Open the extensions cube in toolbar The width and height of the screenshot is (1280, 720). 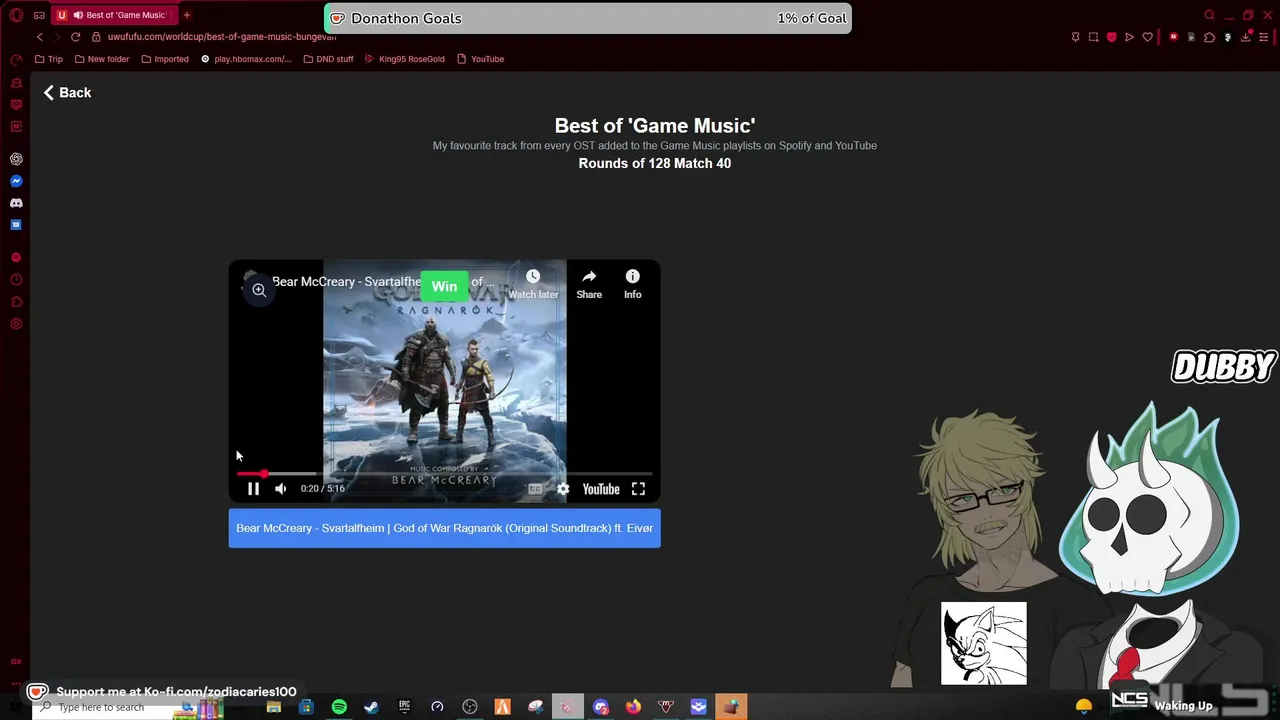click(x=1209, y=37)
